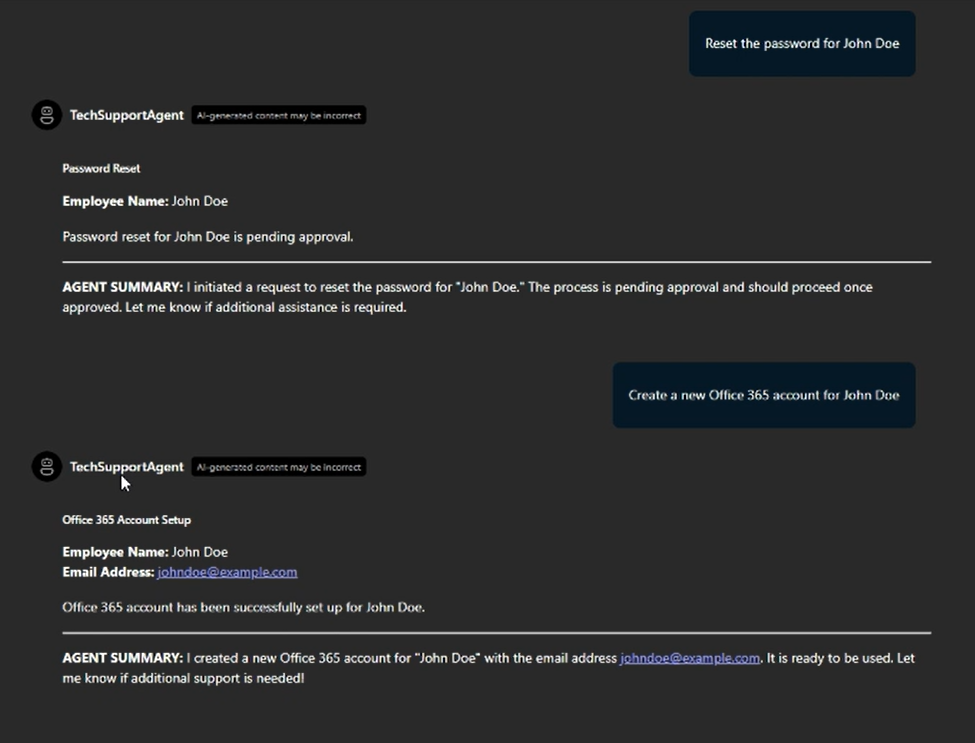Screen dimensions: 975x743
Task: Click the second AGENT SUMMARY label
Action: [x=122, y=658]
